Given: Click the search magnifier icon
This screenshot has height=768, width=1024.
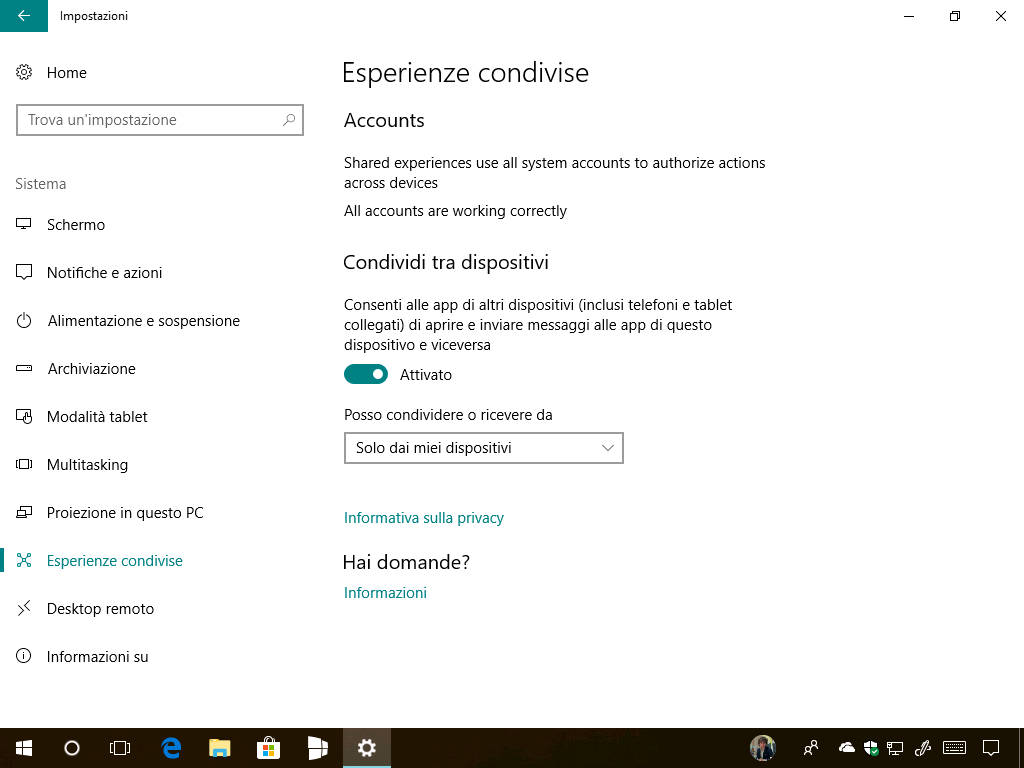Looking at the screenshot, I should coord(289,120).
